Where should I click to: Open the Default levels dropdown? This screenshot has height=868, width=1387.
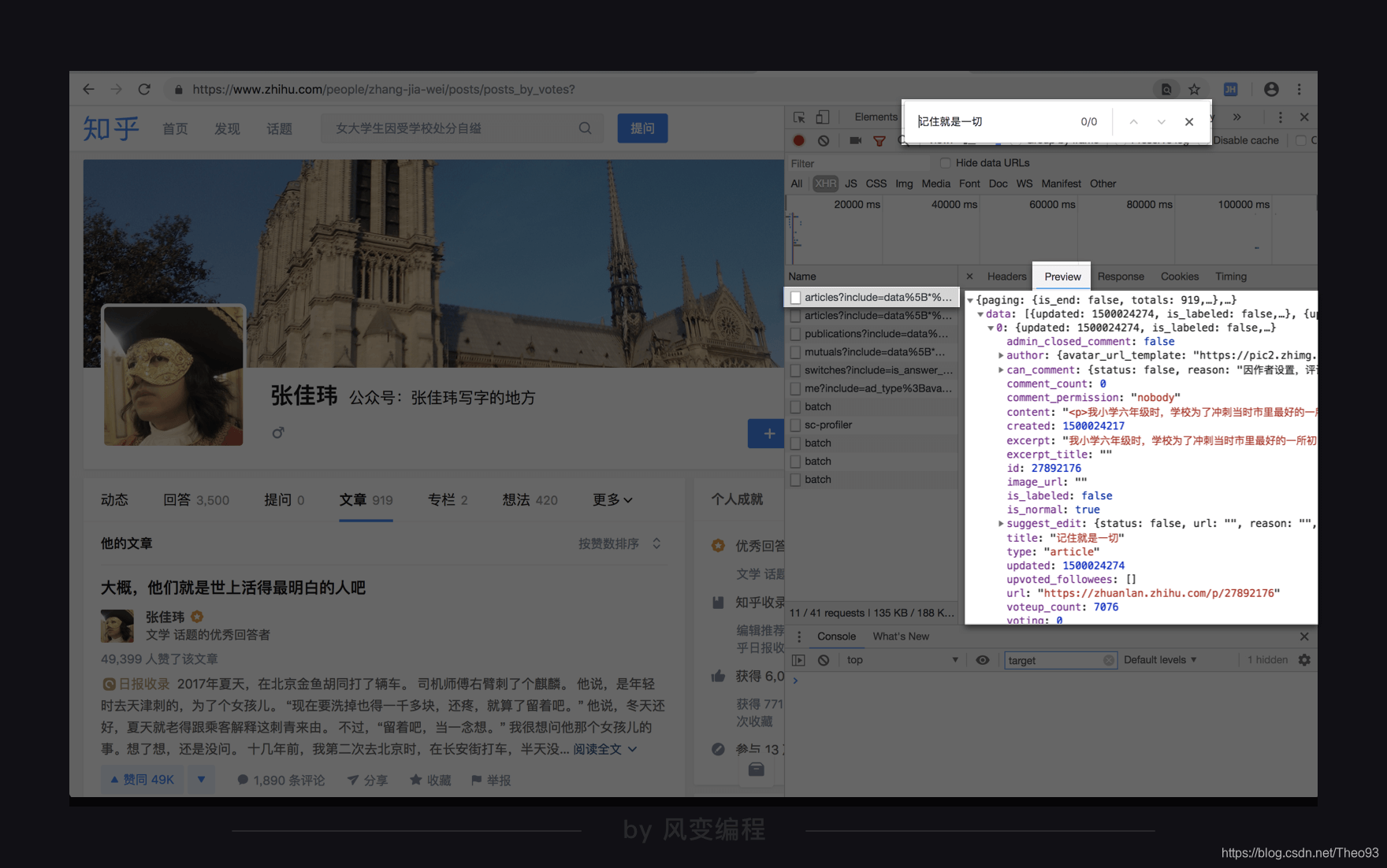[1159, 660]
